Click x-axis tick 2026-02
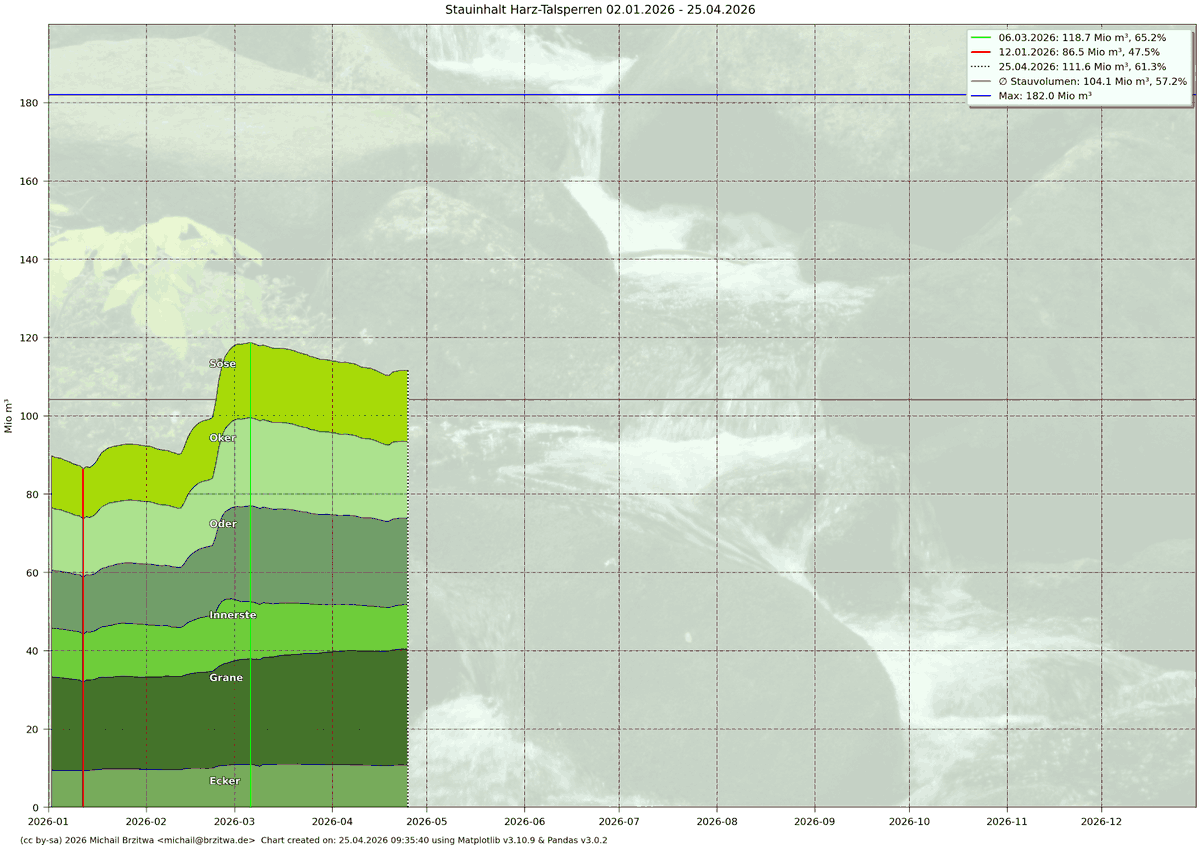 click(147, 821)
